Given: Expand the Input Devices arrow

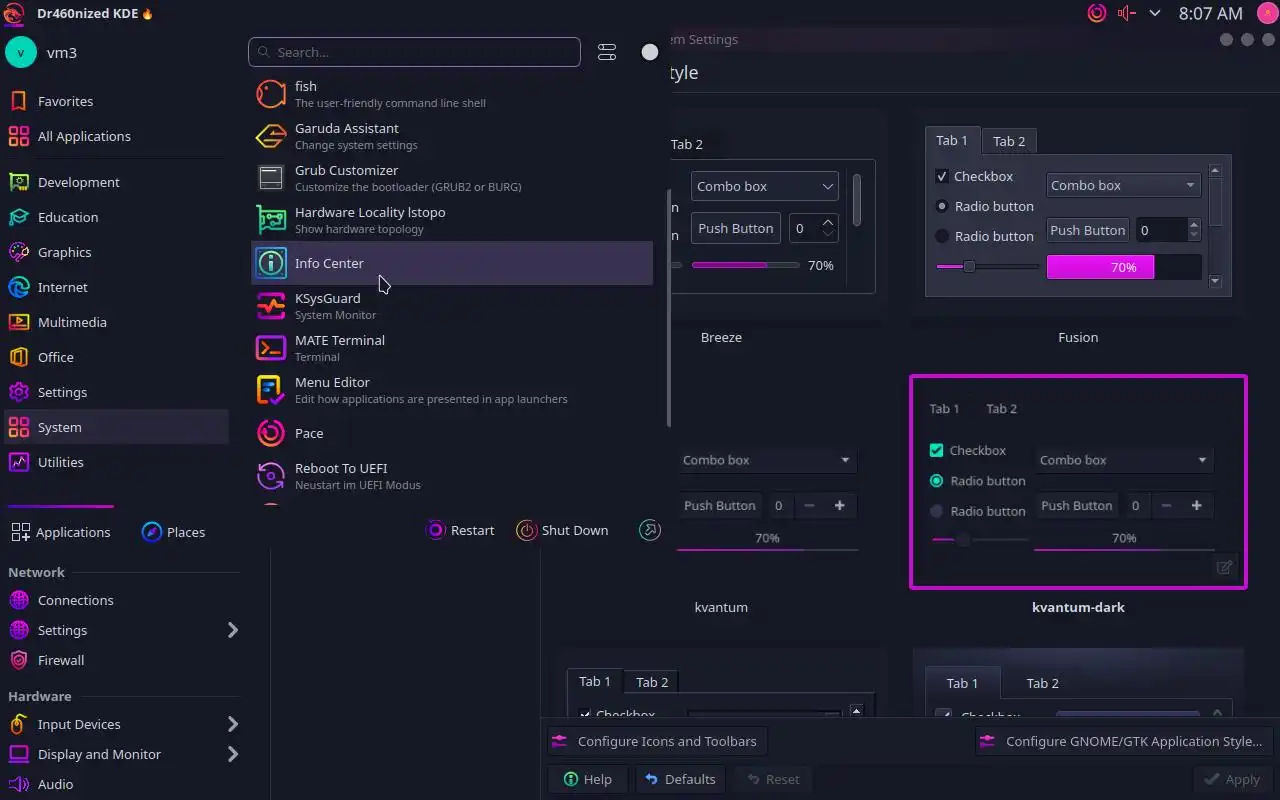Looking at the screenshot, I should pyautogui.click(x=233, y=724).
